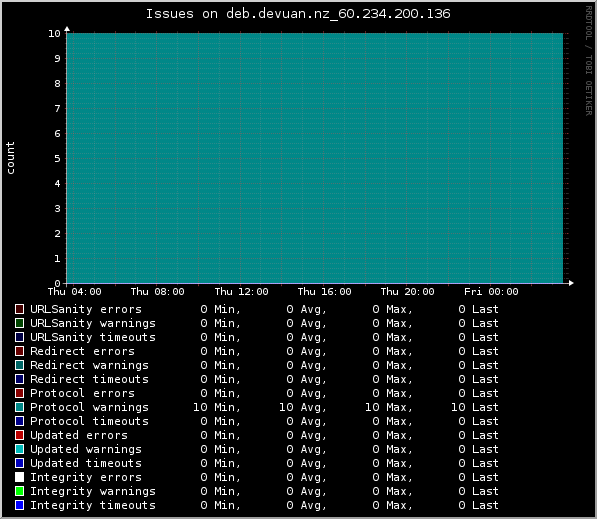Click the 10 Max value for Protocol warnings
This screenshot has width=597, height=519.
coord(388,407)
